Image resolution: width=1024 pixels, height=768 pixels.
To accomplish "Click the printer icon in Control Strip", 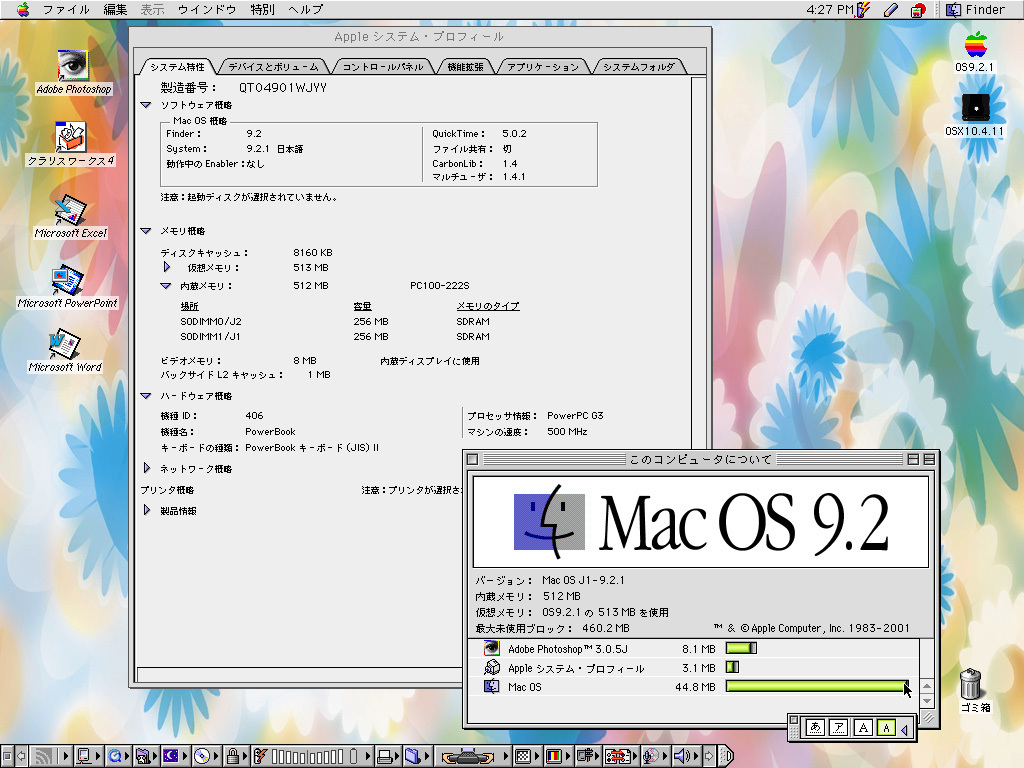I will pos(383,757).
